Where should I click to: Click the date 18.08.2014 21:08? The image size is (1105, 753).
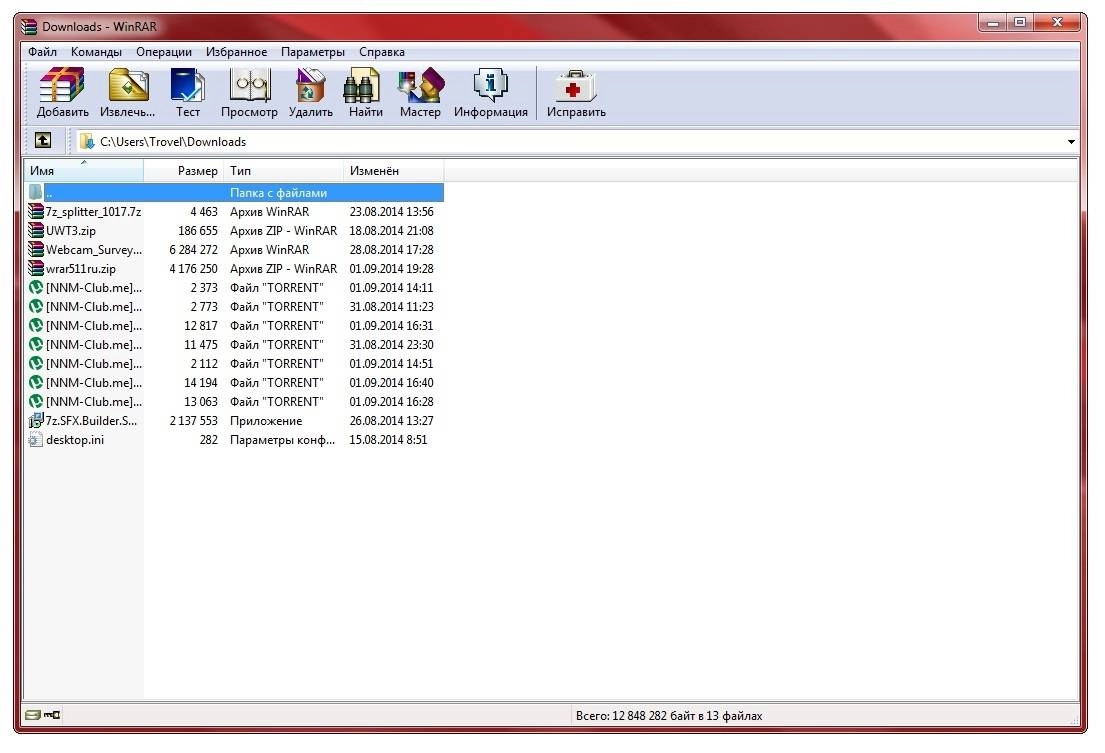click(391, 230)
